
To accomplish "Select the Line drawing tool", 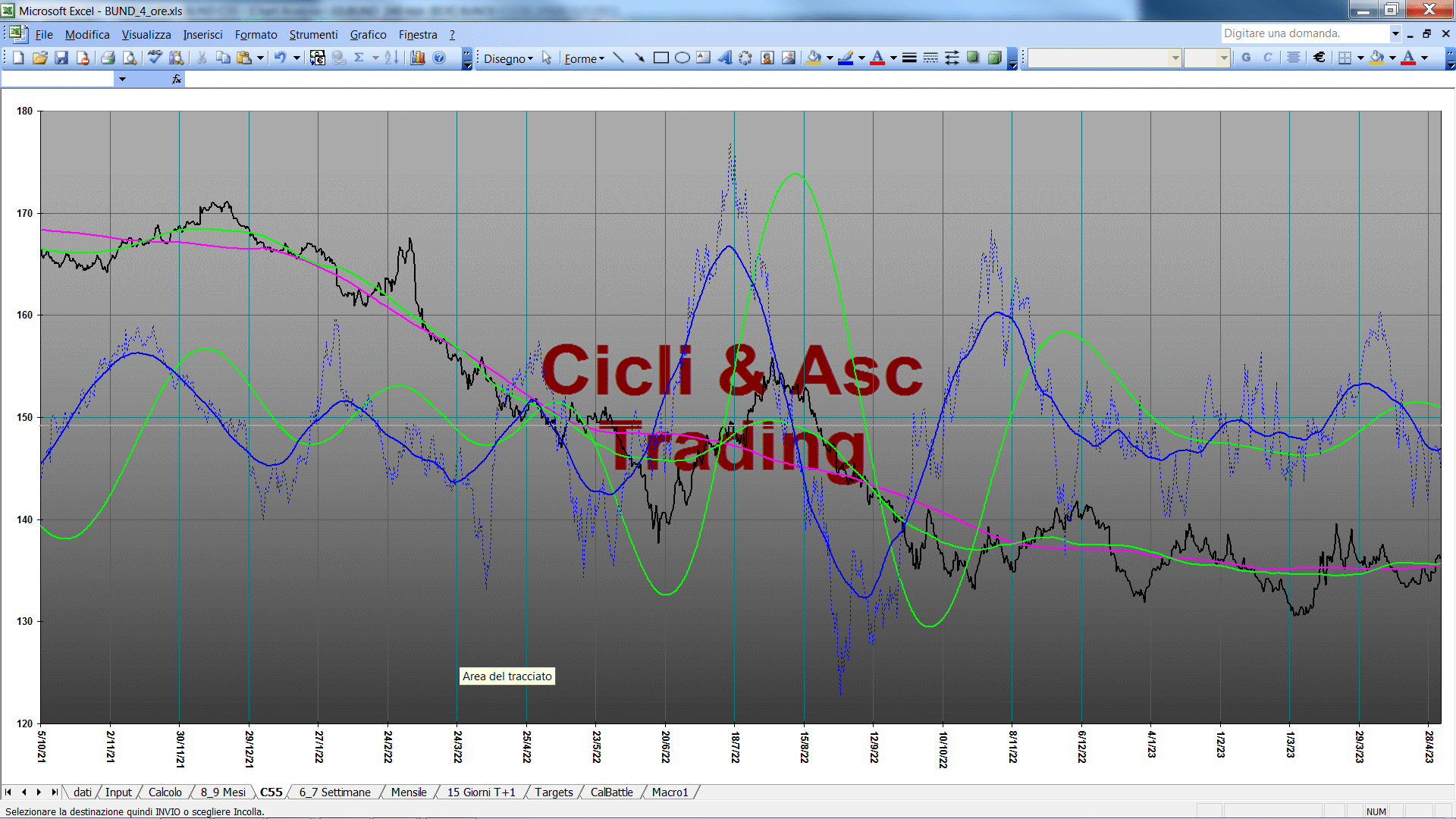I will [x=619, y=58].
